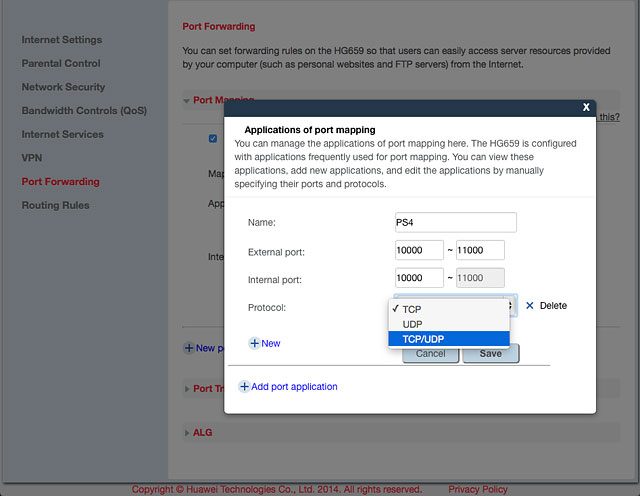
Task: Select TCP in protocol list
Action: (x=449, y=309)
